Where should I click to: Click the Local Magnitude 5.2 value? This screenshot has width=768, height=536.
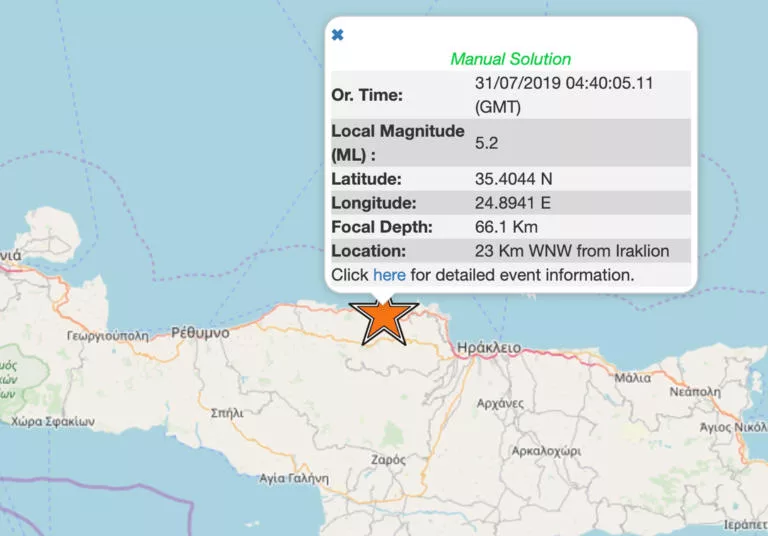click(487, 143)
